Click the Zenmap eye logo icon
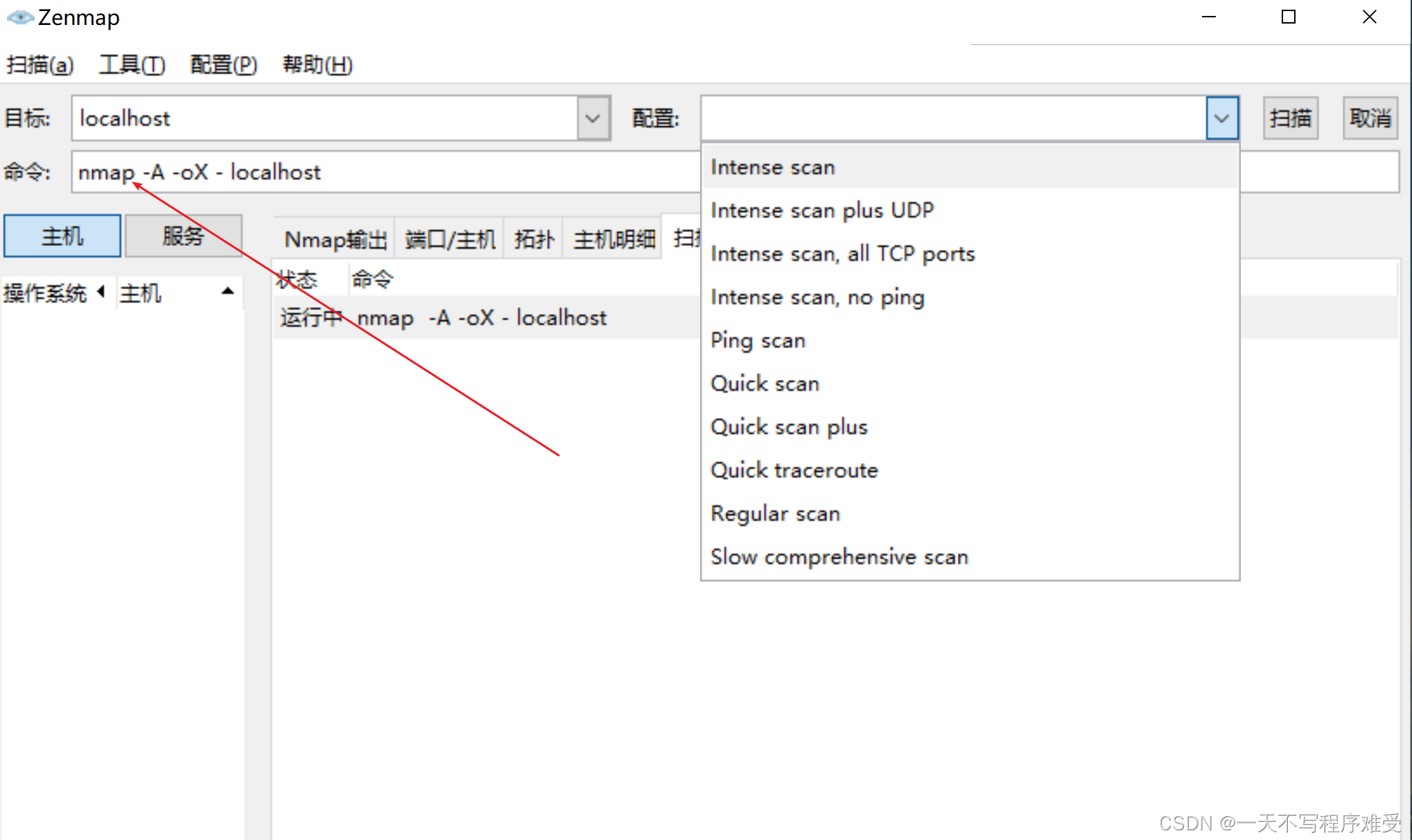 click(x=19, y=17)
